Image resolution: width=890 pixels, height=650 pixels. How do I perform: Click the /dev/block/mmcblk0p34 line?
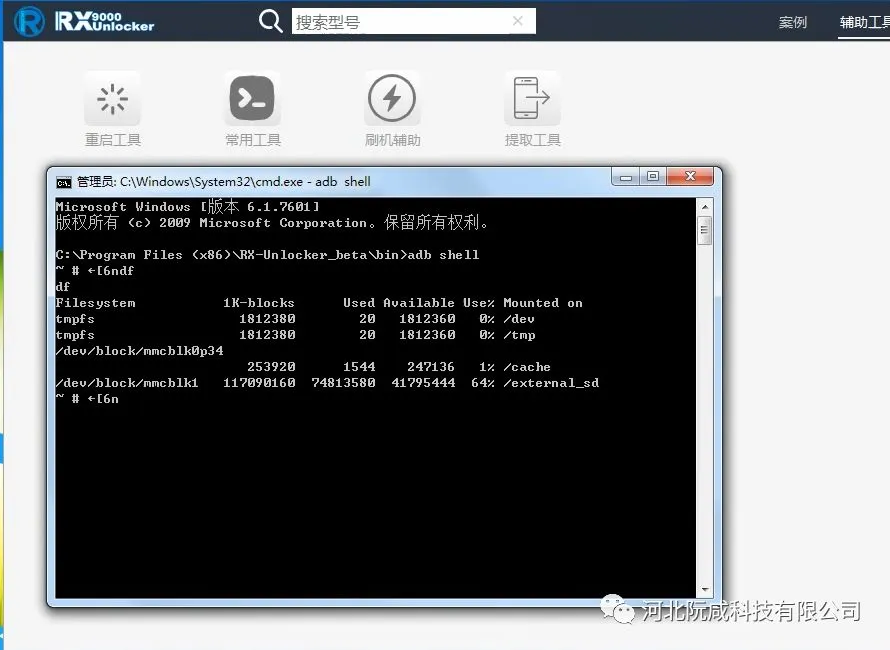[x=140, y=351]
